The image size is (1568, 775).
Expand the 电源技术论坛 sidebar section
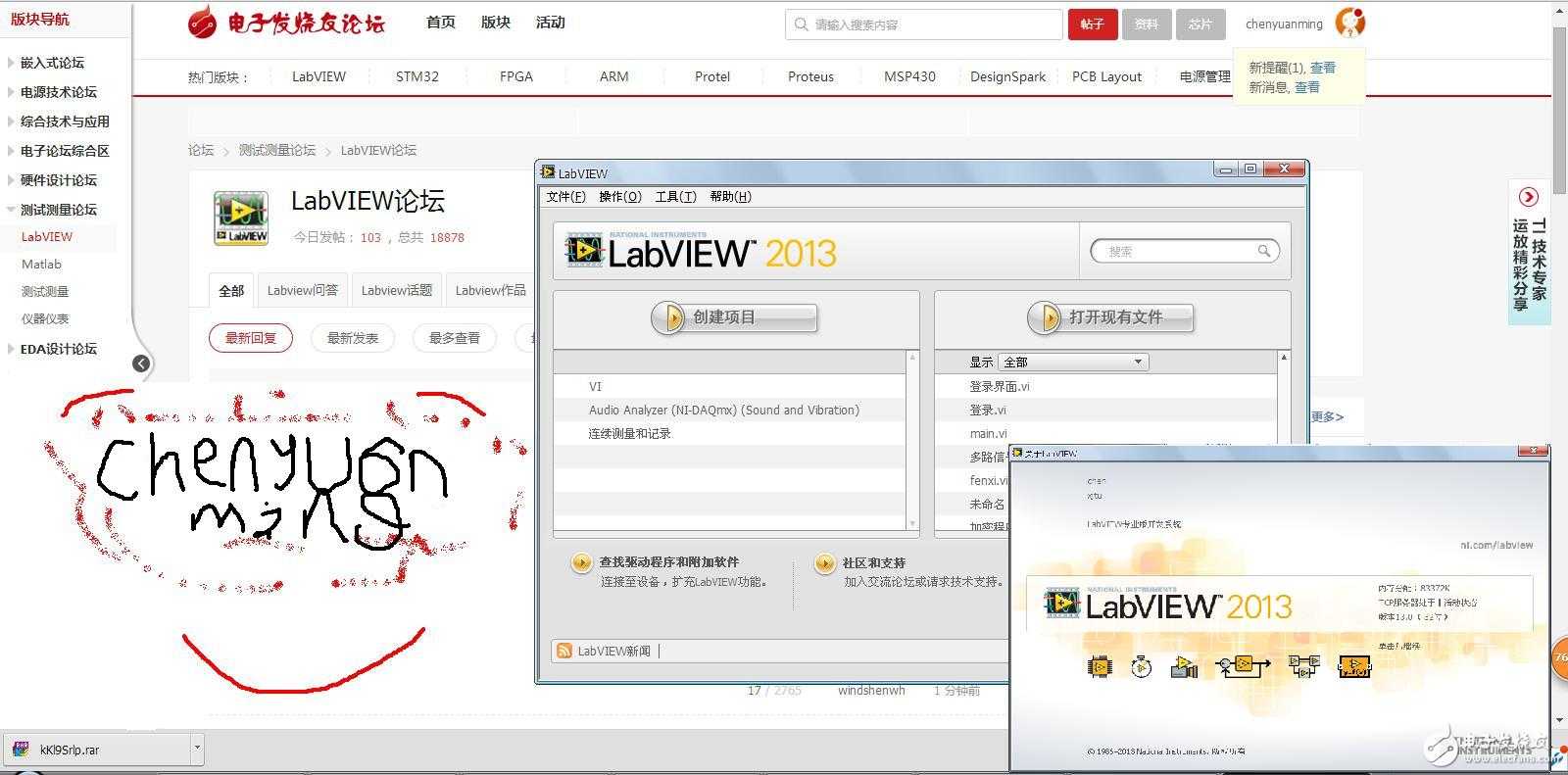(x=11, y=92)
